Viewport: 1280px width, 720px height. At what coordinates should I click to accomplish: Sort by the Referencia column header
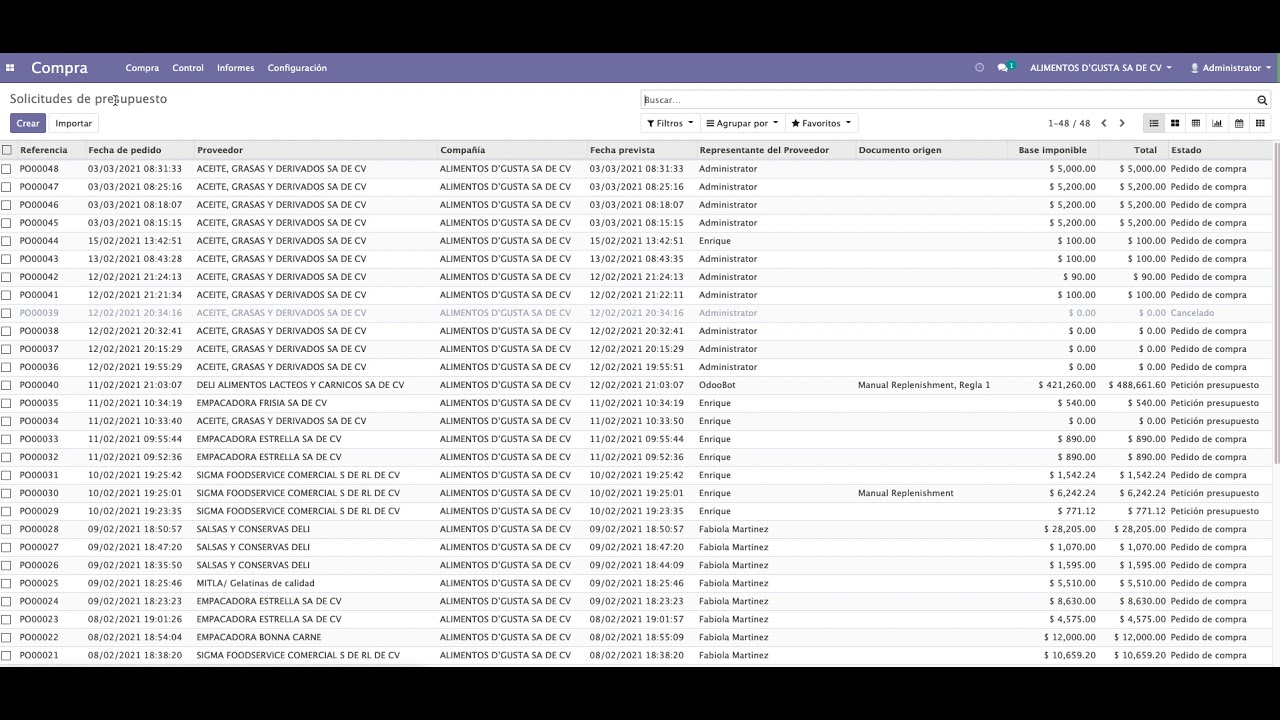pos(44,150)
